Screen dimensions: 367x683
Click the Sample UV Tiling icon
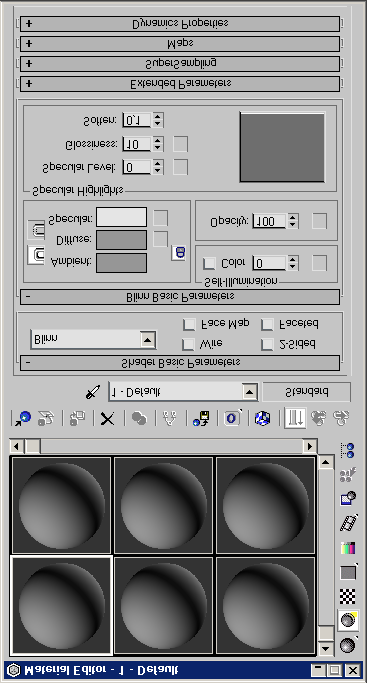pos(348,572)
